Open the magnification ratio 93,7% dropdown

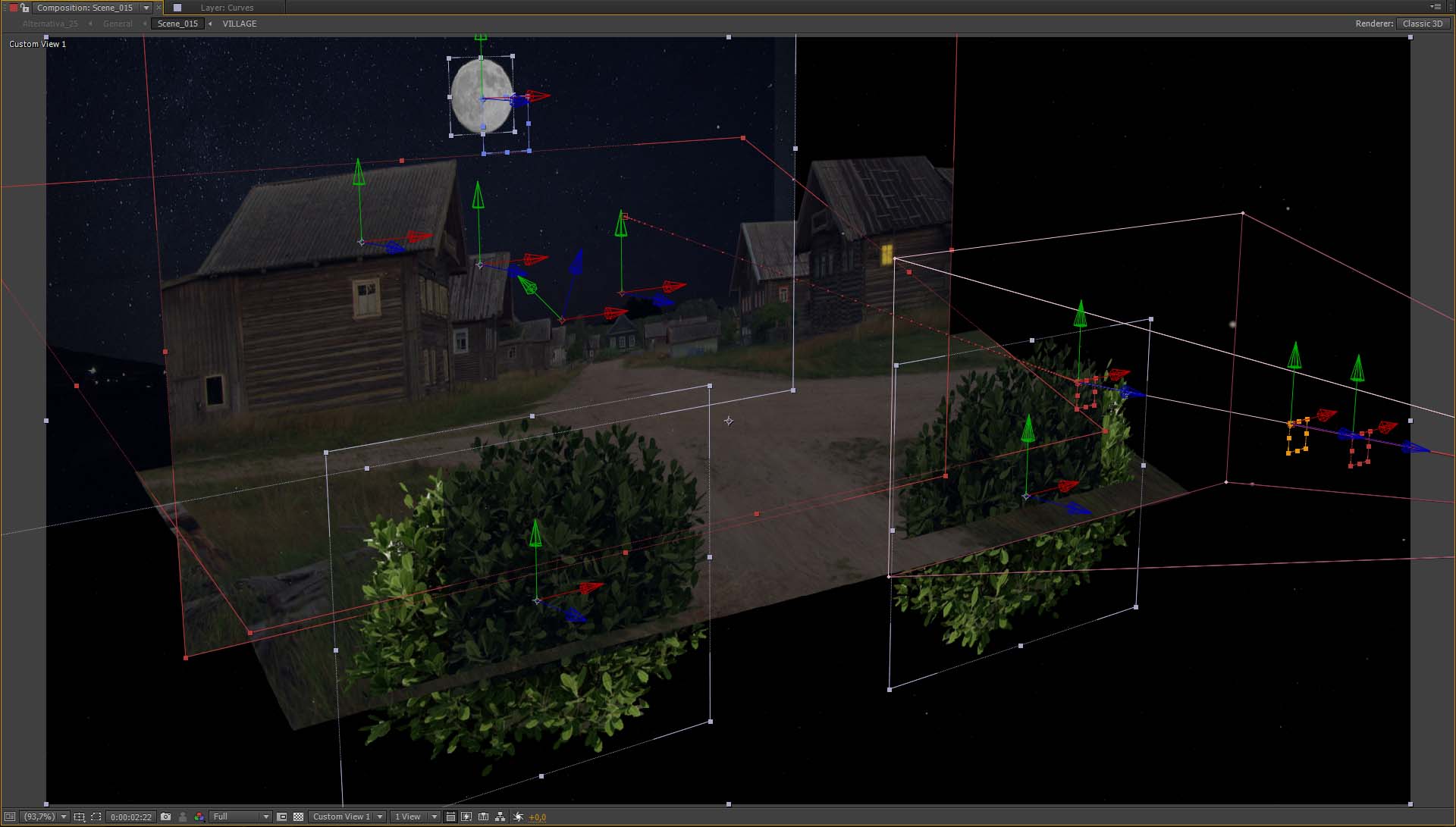(x=45, y=816)
